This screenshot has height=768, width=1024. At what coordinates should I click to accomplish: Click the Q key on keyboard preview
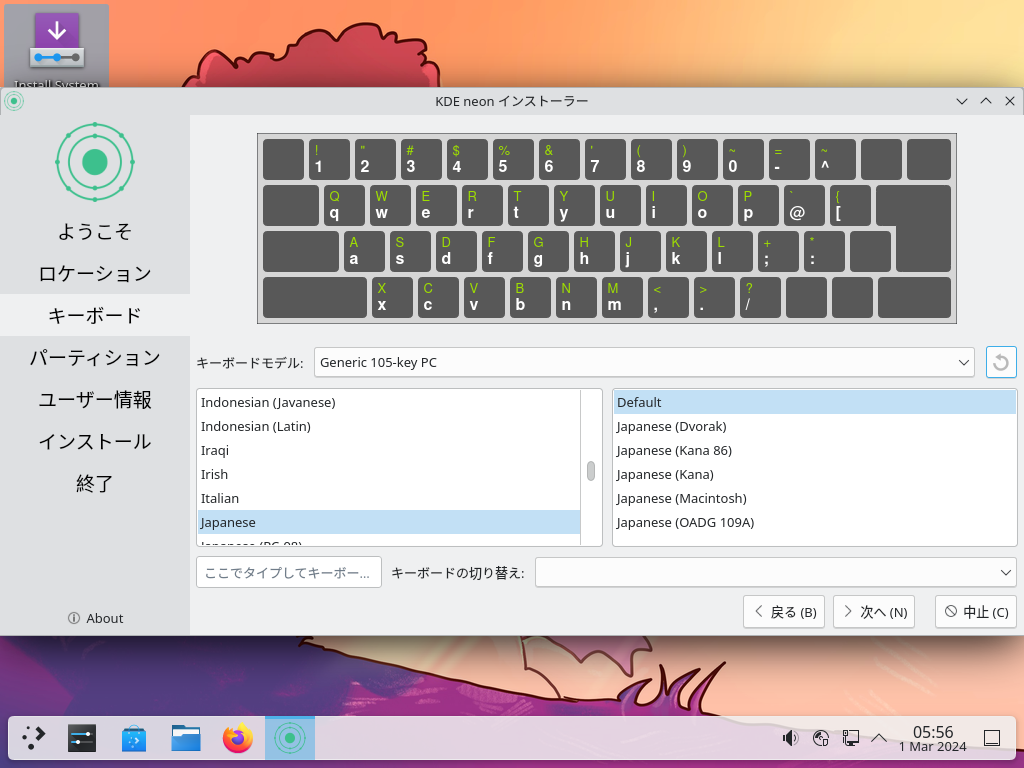click(344, 205)
